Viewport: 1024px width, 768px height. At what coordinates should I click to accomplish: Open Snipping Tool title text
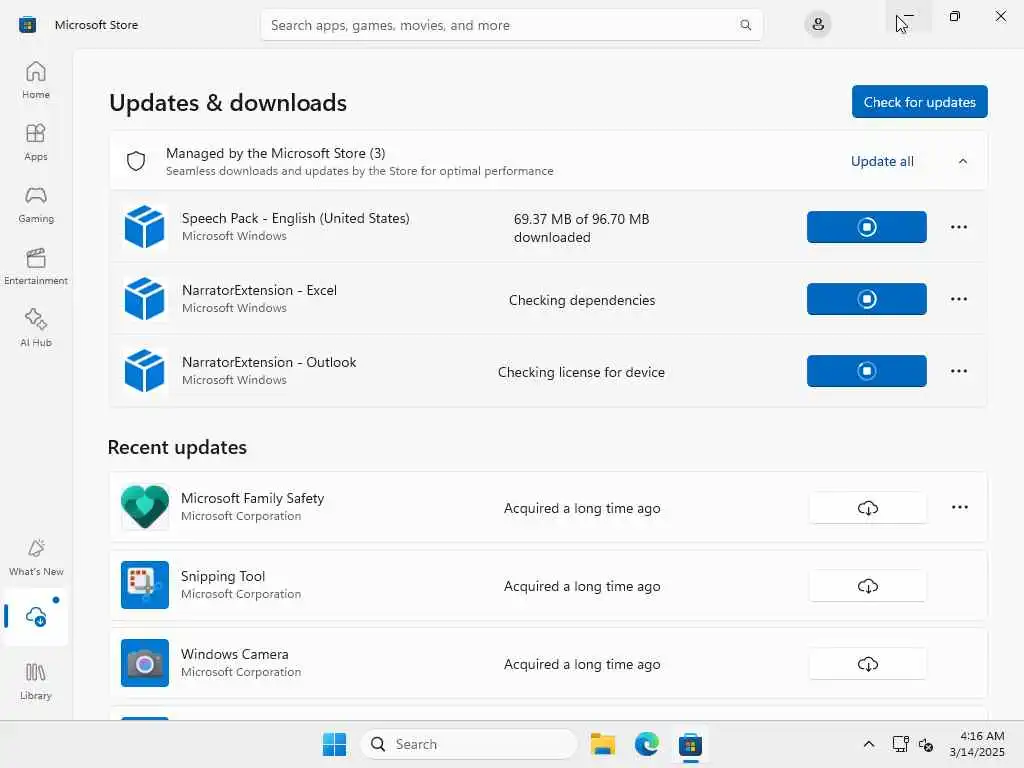click(223, 576)
